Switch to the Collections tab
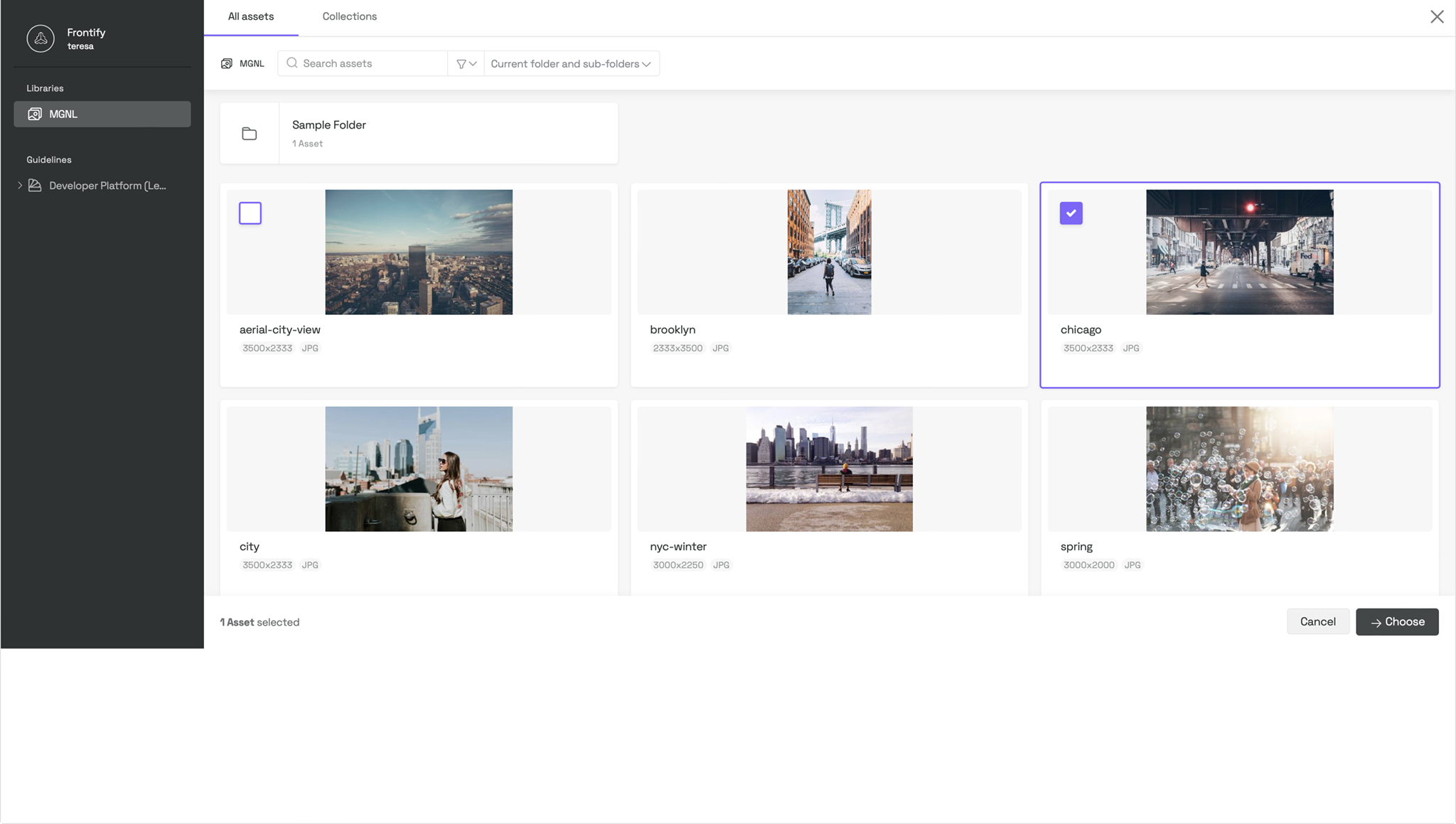The height and width of the screenshot is (824, 1456). coord(349,16)
